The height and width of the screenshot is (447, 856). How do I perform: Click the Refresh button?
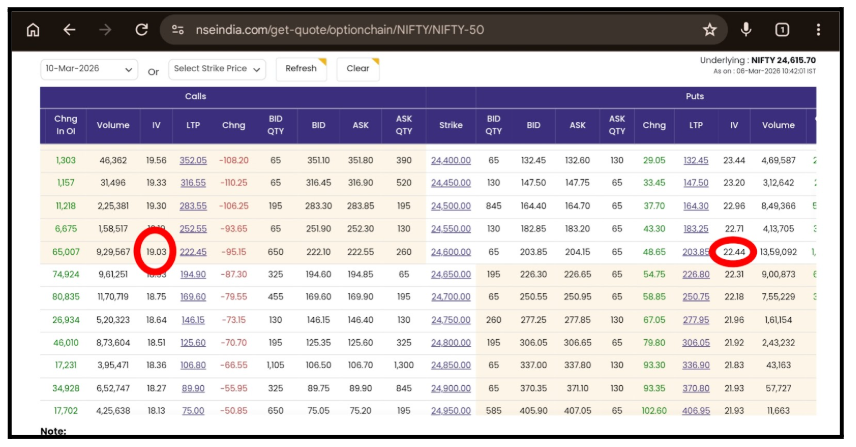301,69
